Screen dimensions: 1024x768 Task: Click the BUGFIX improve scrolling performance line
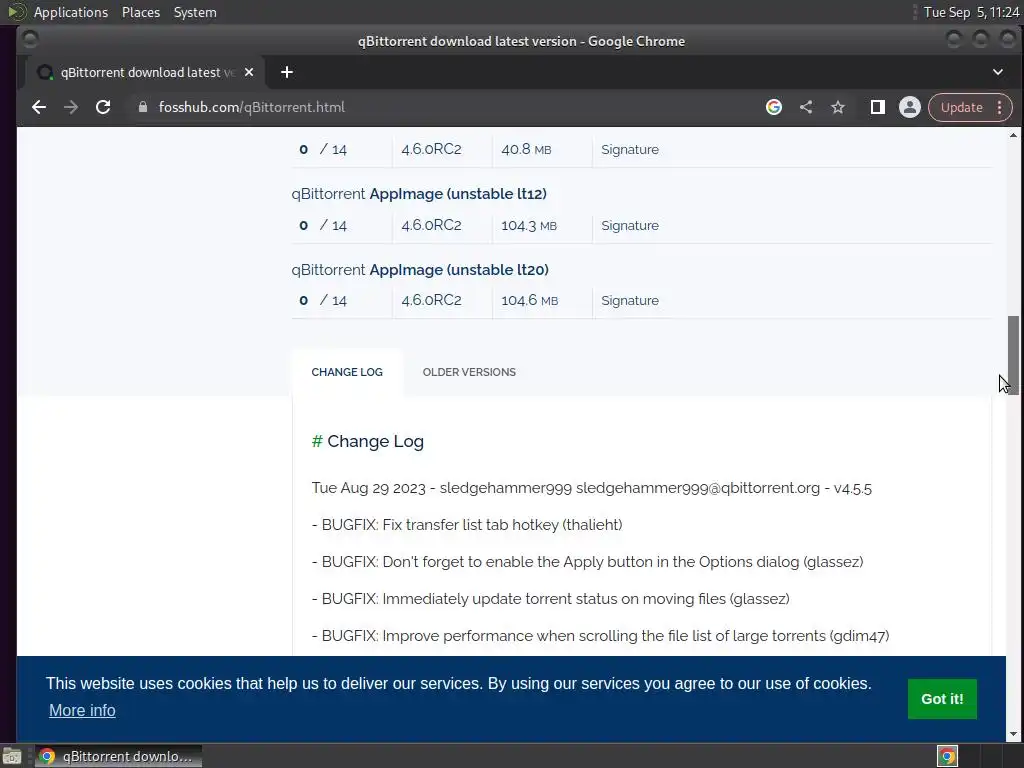click(x=600, y=636)
